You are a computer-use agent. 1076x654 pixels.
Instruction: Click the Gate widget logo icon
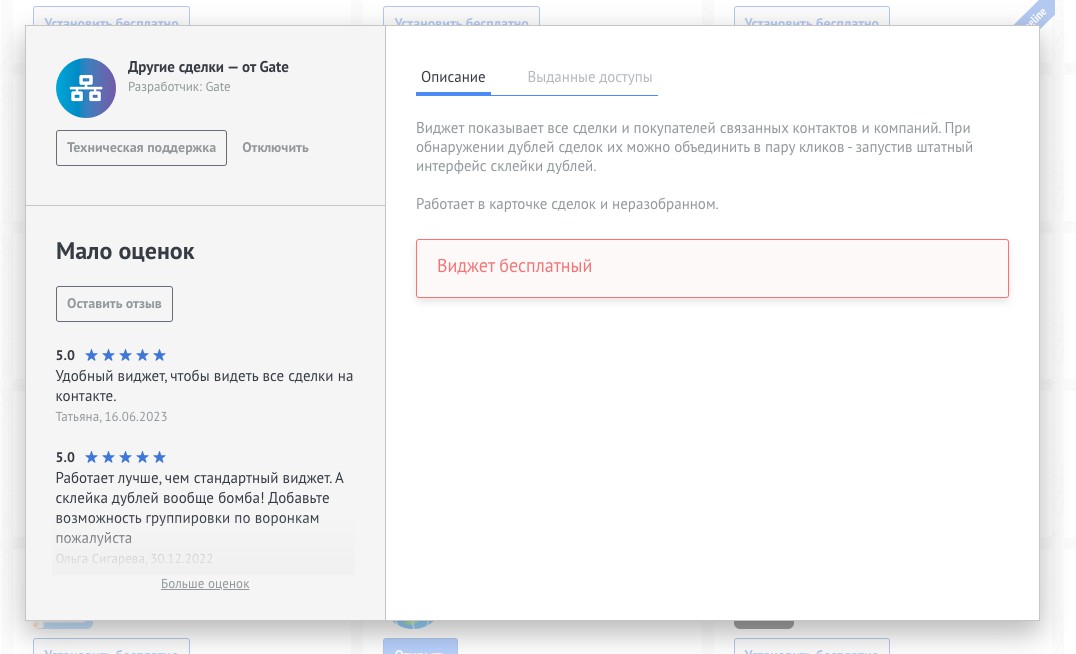[86, 88]
